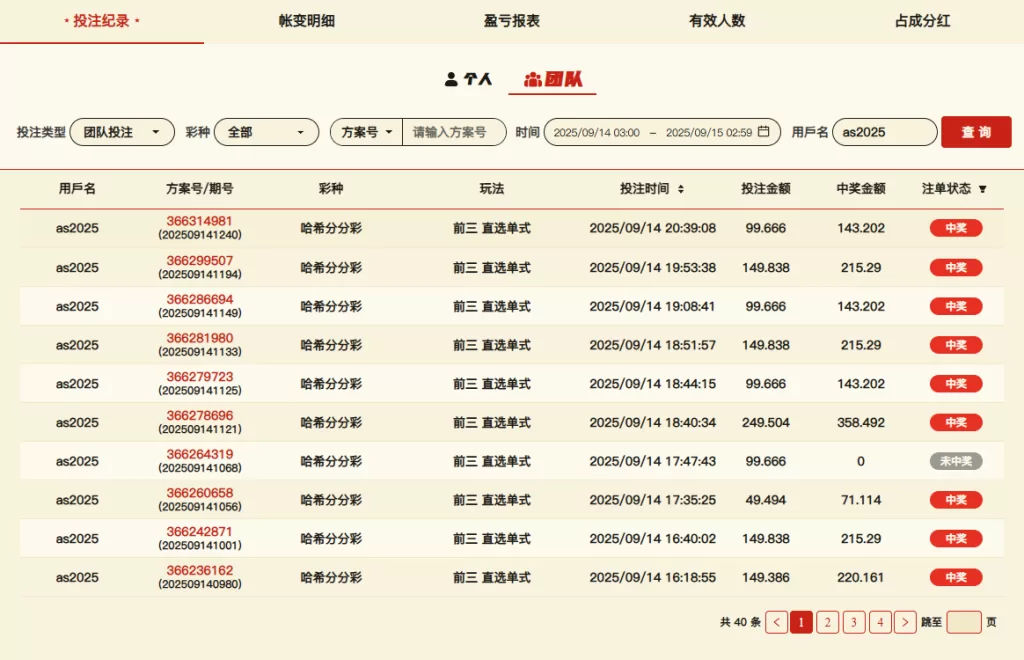Image resolution: width=1024 pixels, height=660 pixels.
Task: Go to next page with right arrow
Action: point(905,622)
